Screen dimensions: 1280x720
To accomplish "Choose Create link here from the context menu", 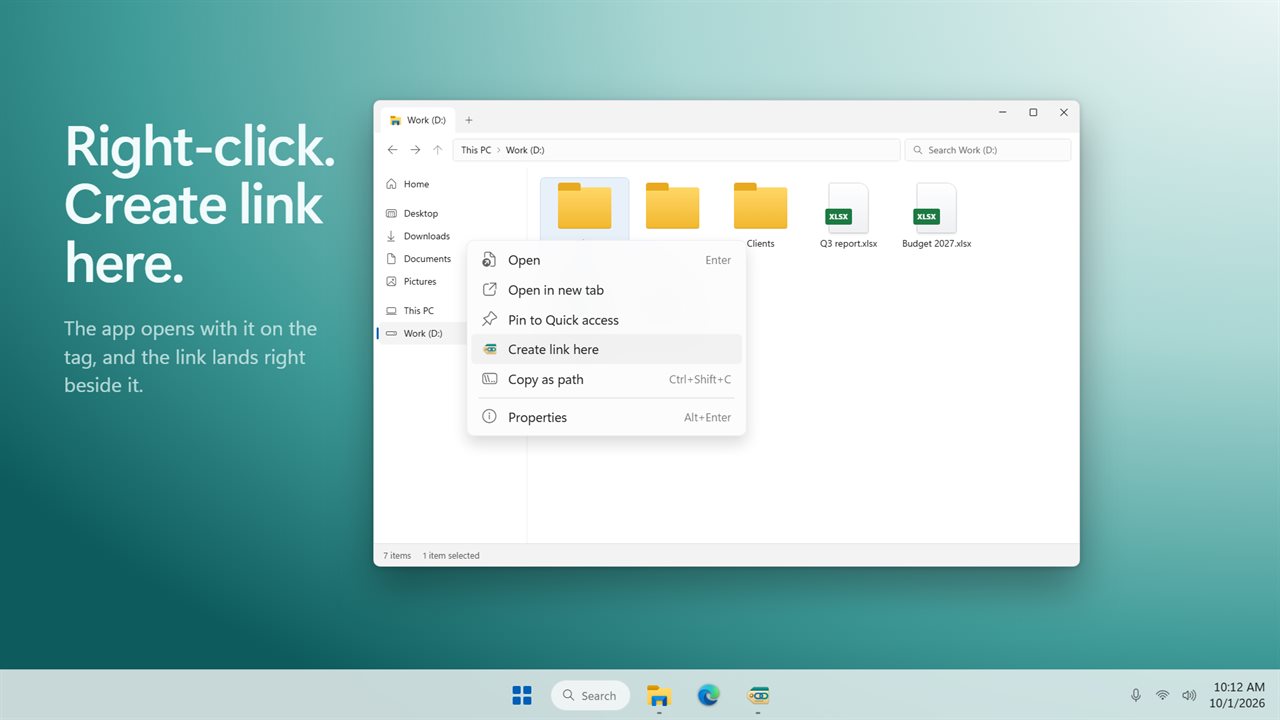I will click(x=606, y=349).
